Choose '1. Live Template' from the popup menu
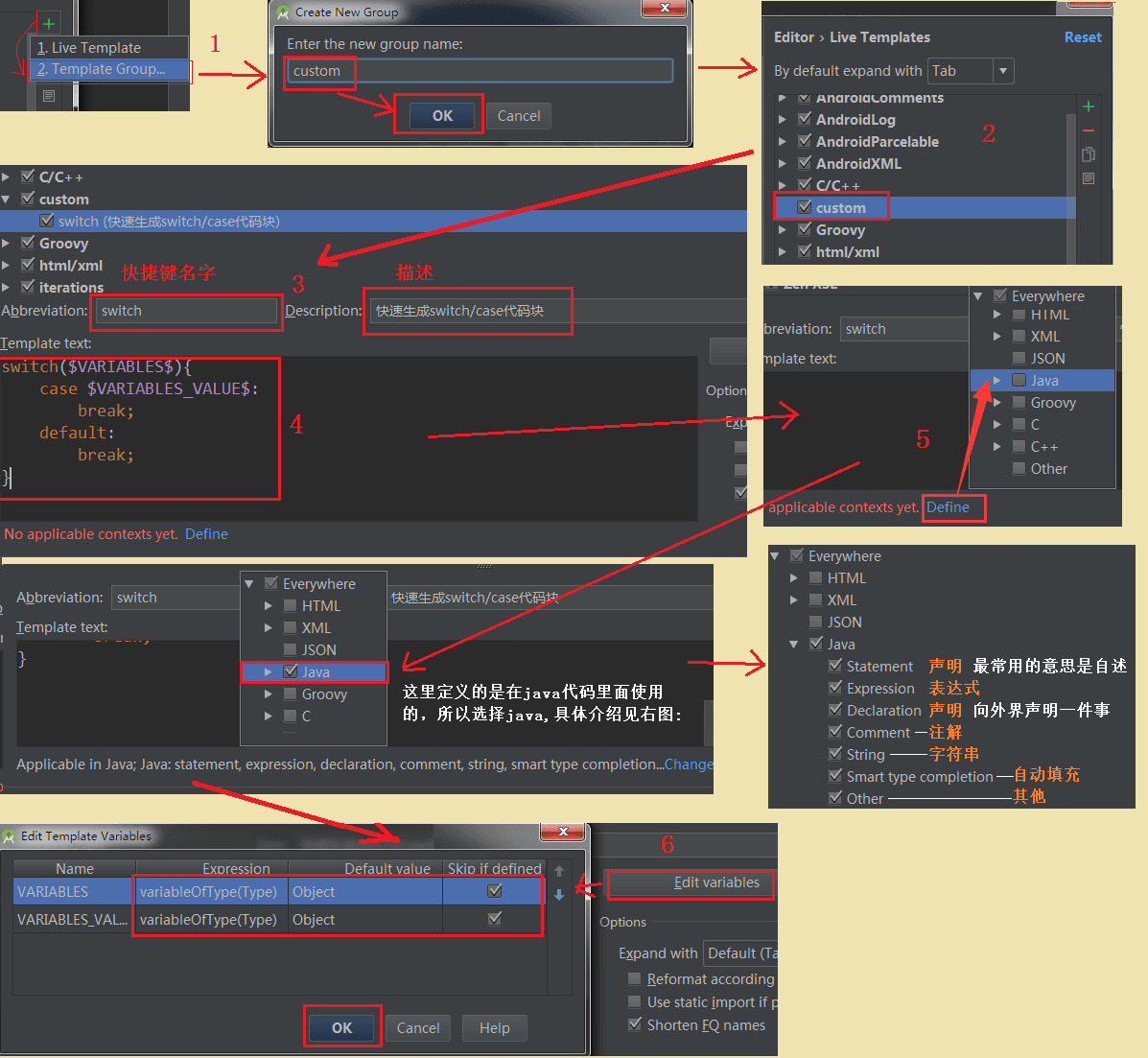Image resolution: width=1148 pixels, height=1058 pixels. tap(109, 48)
